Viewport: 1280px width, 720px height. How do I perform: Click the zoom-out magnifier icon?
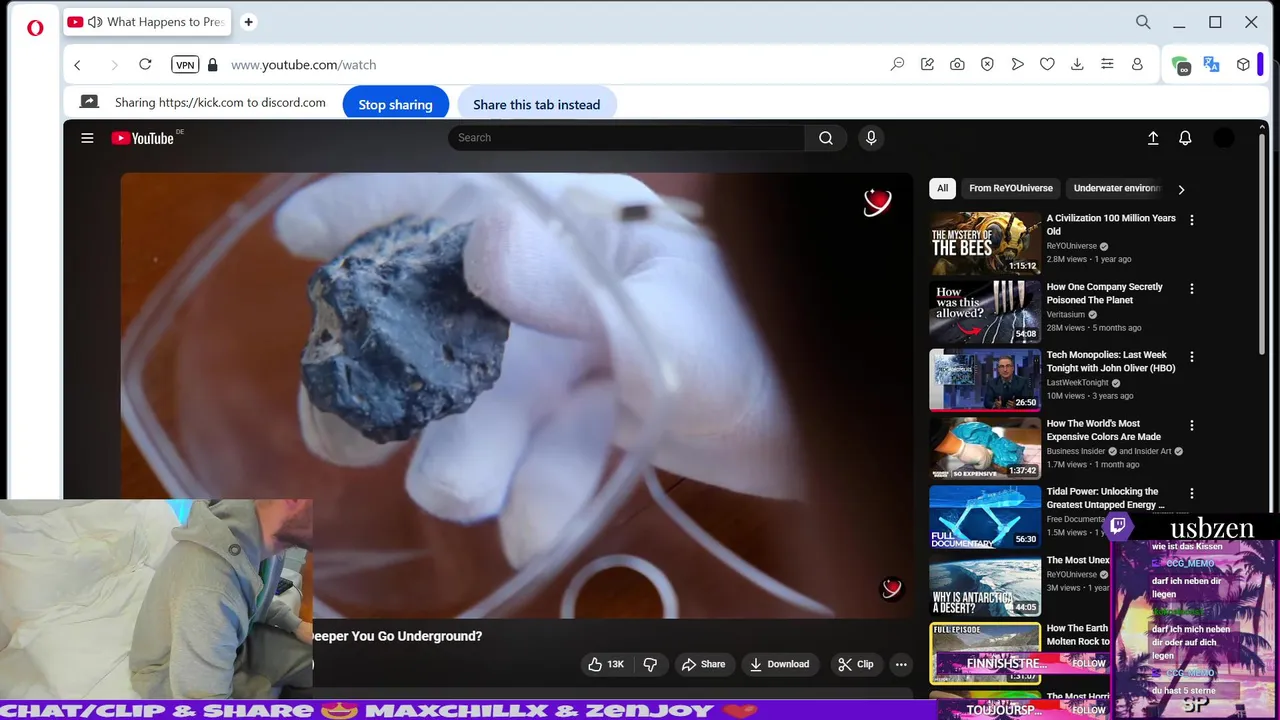tap(897, 64)
